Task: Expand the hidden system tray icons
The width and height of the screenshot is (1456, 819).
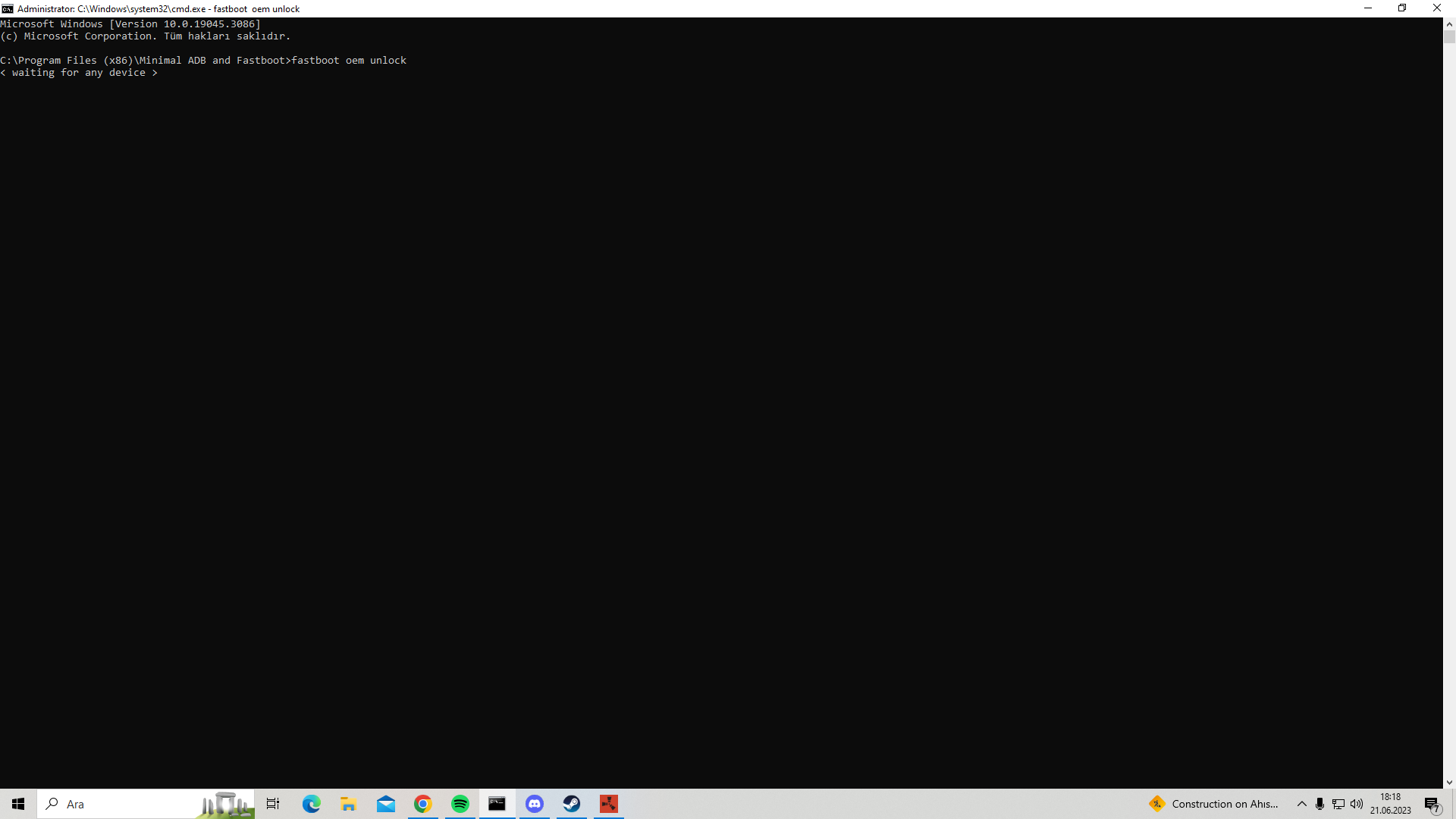Action: point(1301,804)
